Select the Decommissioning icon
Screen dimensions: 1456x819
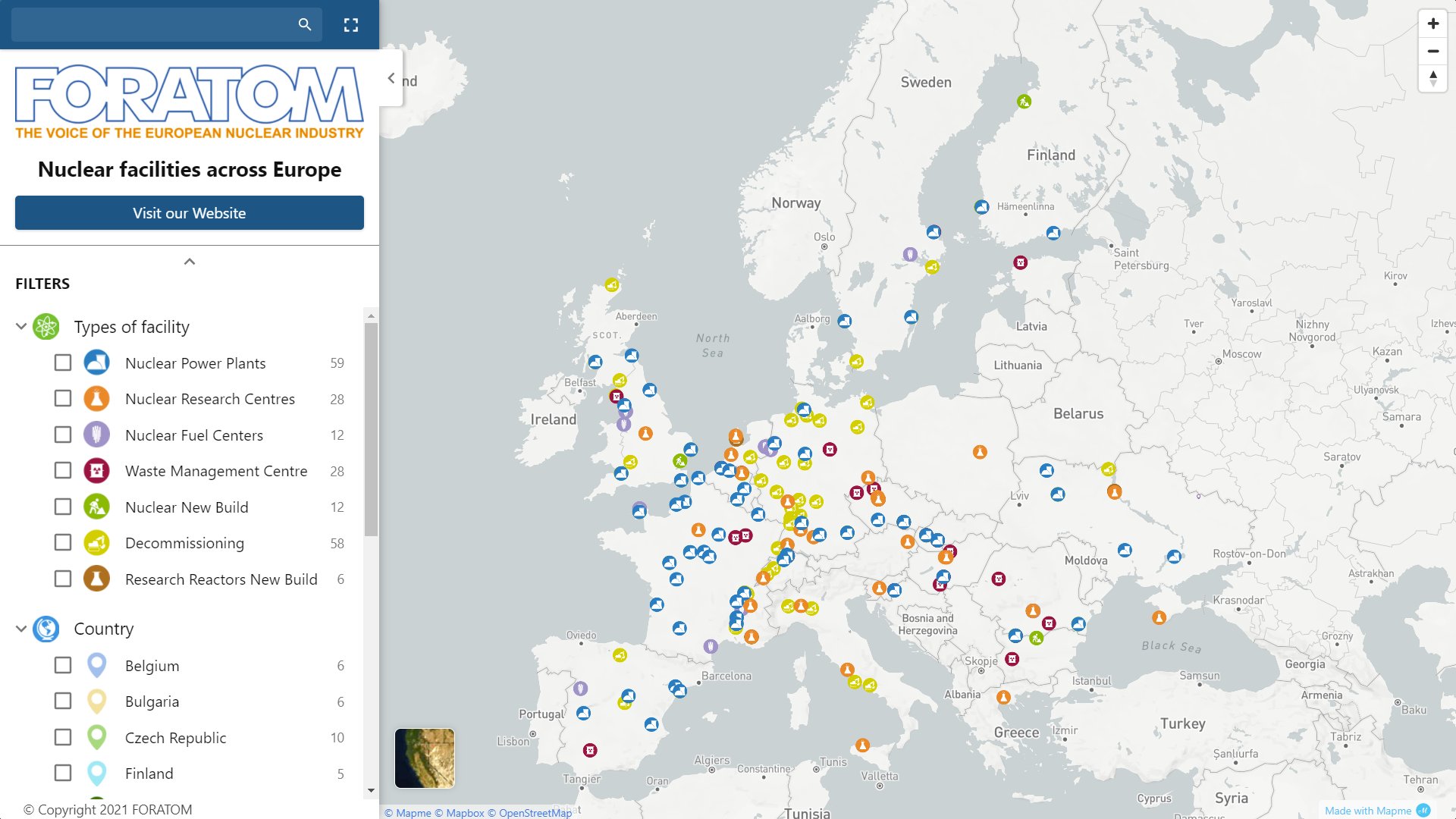[96, 543]
